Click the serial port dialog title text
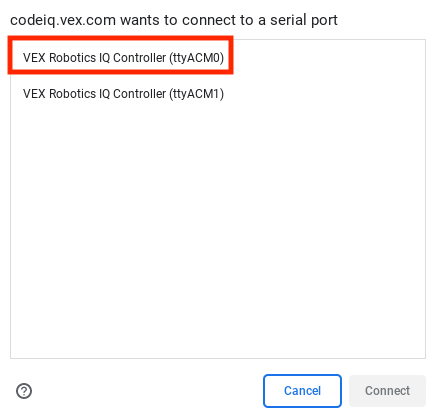Image resolution: width=435 pixels, height=416 pixels. pyautogui.click(x=174, y=20)
